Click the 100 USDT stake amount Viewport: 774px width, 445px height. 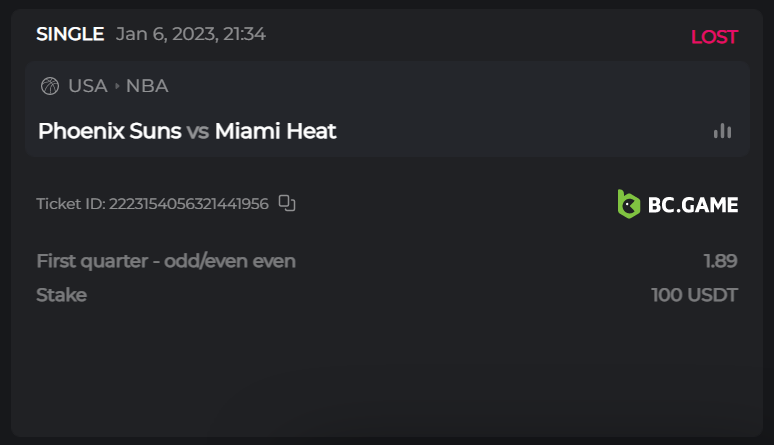click(x=694, y=295)
